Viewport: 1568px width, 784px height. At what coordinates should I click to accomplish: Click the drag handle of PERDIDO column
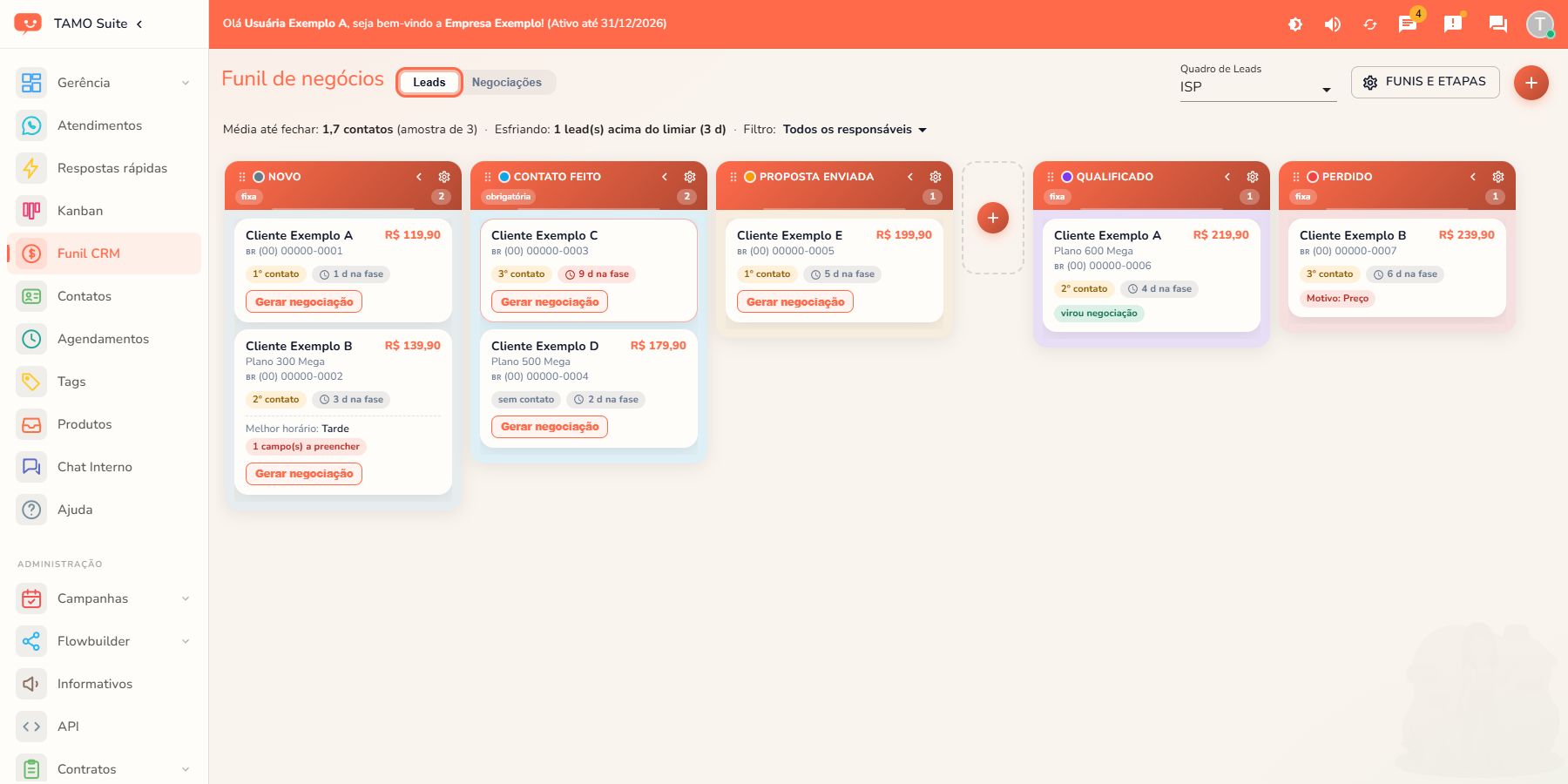coord(1296,177)
